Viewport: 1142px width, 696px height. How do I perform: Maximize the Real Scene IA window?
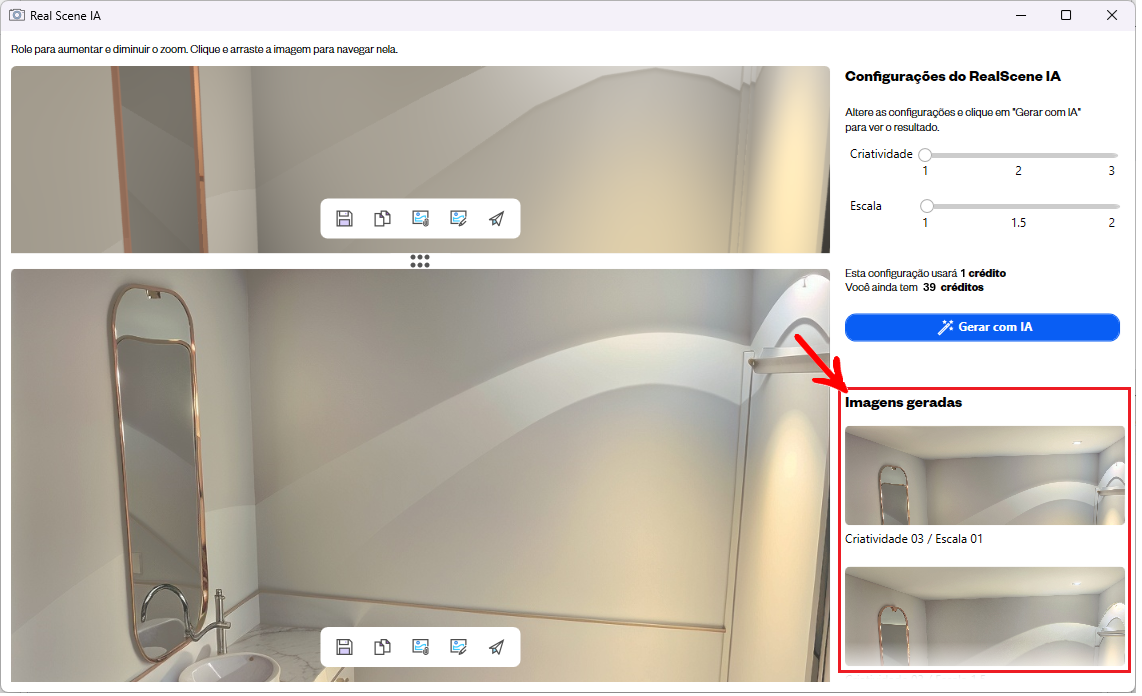[x=1066, y=15]
